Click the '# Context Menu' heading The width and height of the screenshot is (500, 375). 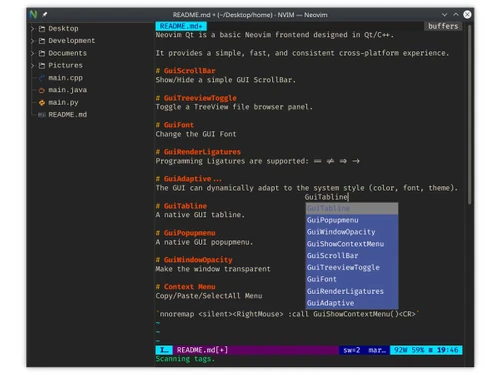point(185,287)
